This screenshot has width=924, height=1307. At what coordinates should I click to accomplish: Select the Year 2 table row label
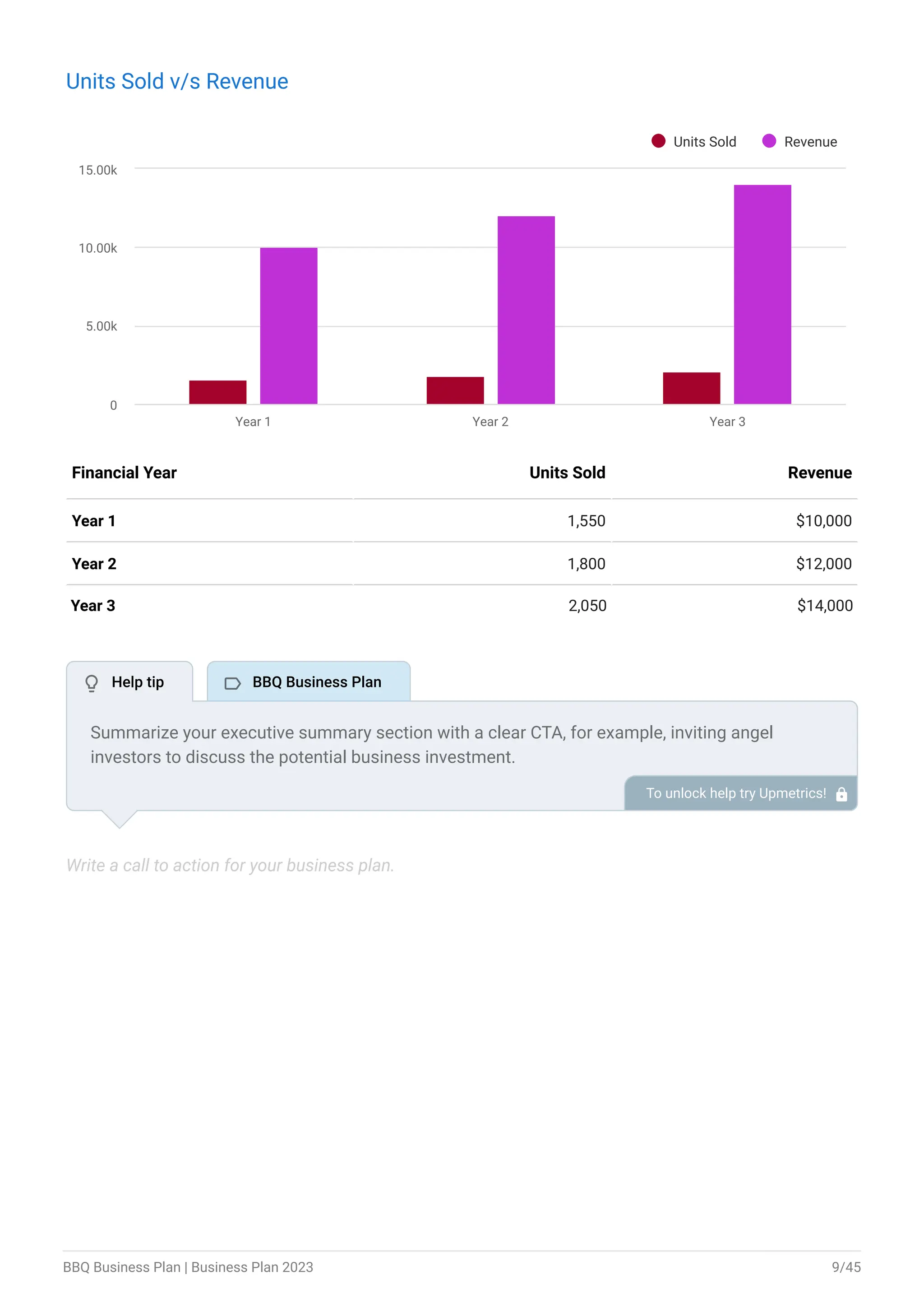(94, 564)
